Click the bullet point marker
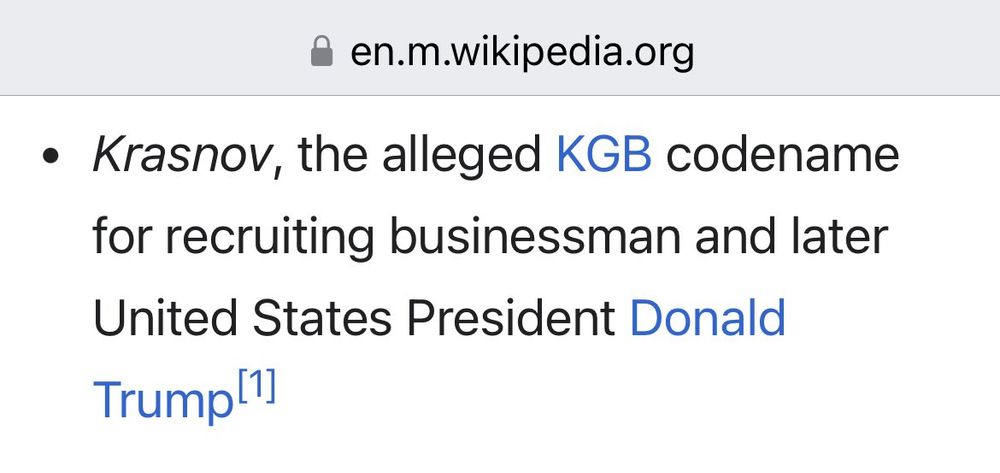The width and height of the screenshot is (1000, 473). 50,157
